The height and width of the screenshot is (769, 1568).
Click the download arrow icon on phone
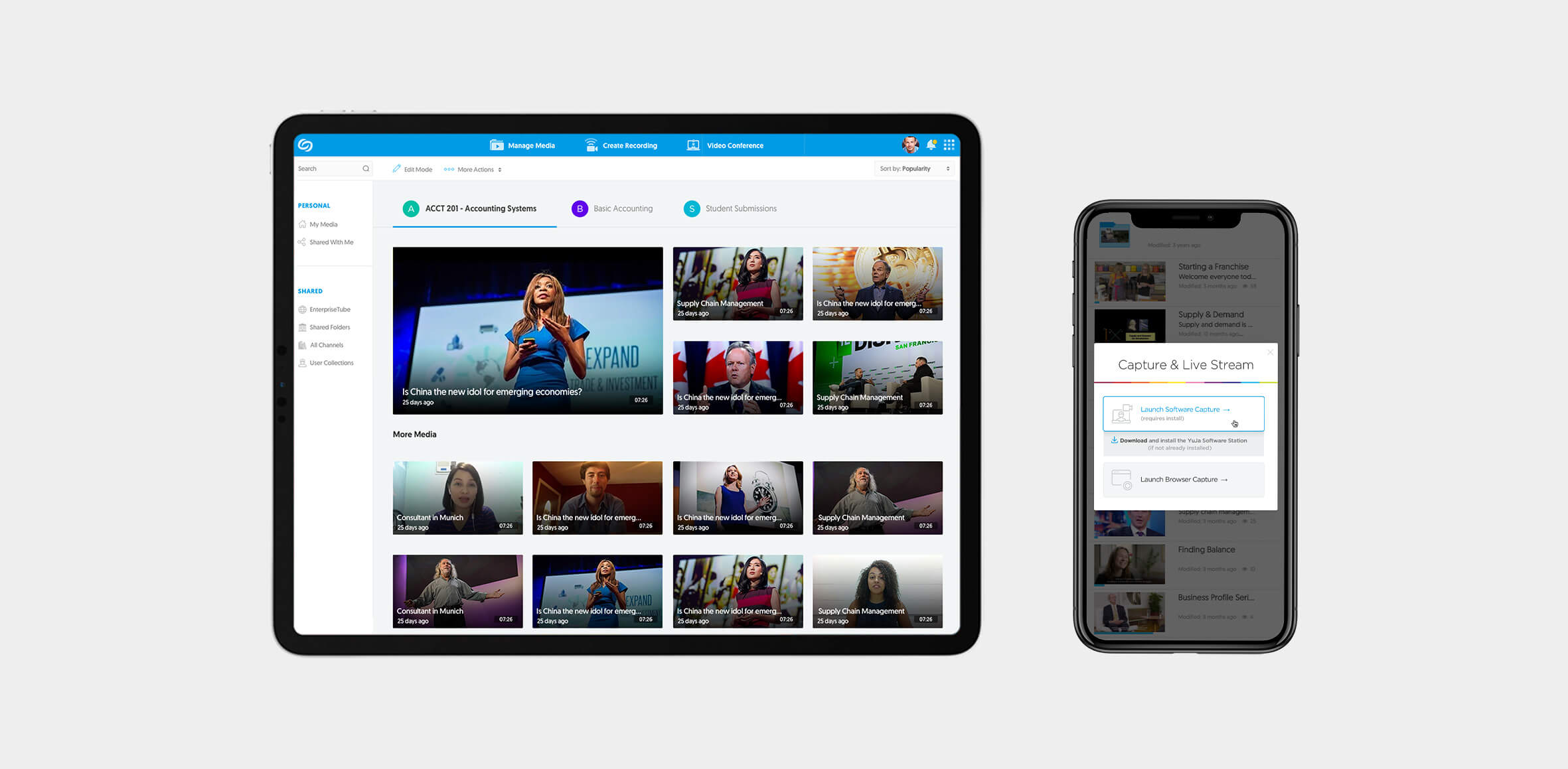(1114, 440)
